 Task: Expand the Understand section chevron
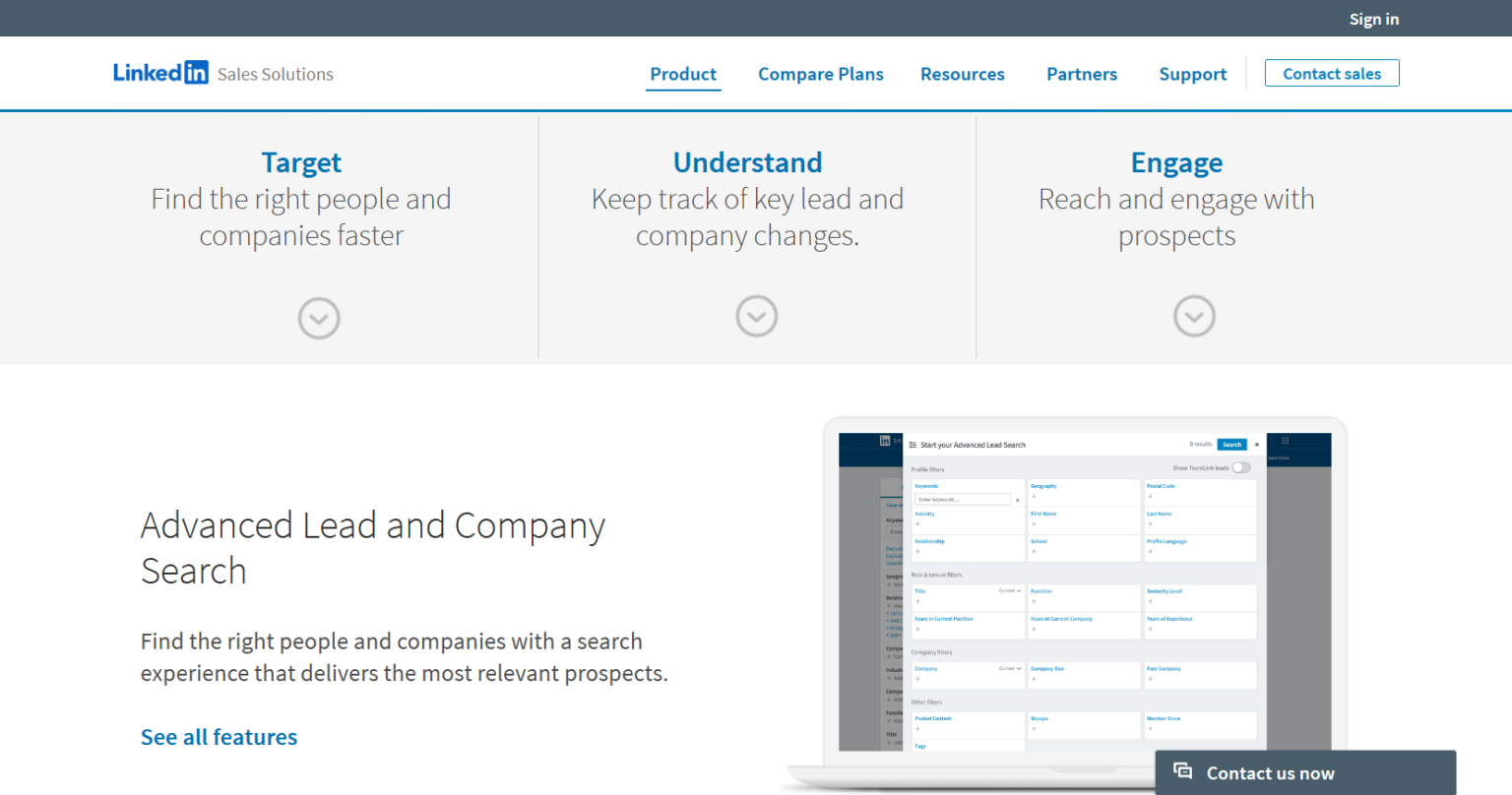(x=757, y=317)
